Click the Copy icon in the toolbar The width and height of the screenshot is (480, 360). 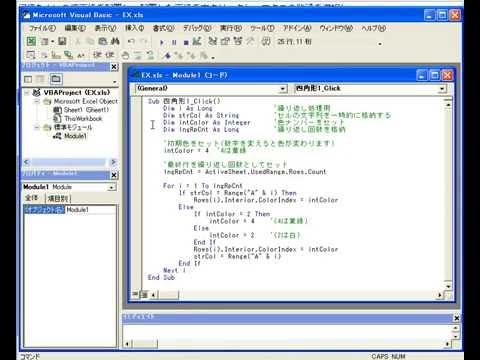click(90, 41)
